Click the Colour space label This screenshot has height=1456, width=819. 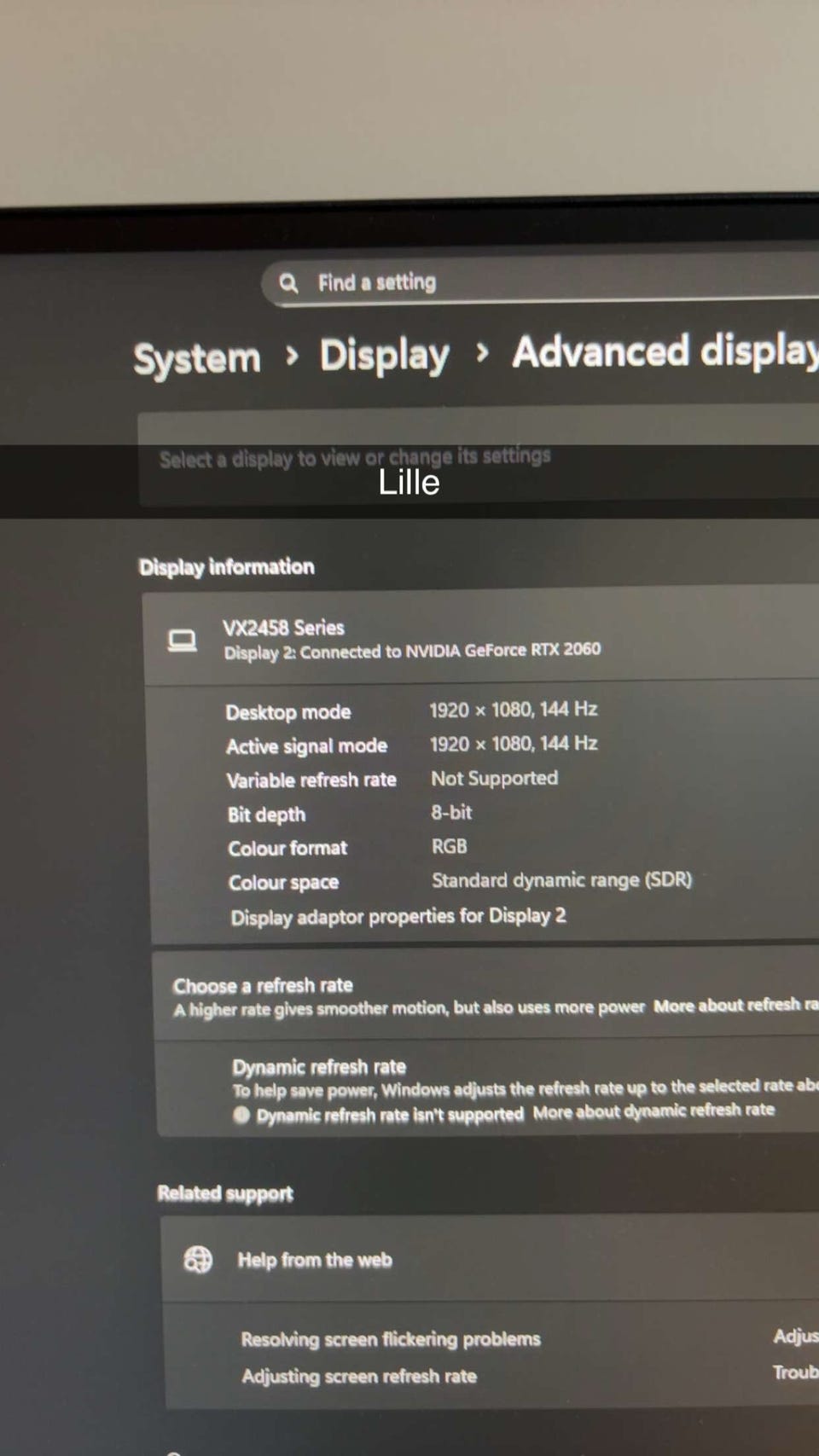pyautogui.click(x=283, y=883)
